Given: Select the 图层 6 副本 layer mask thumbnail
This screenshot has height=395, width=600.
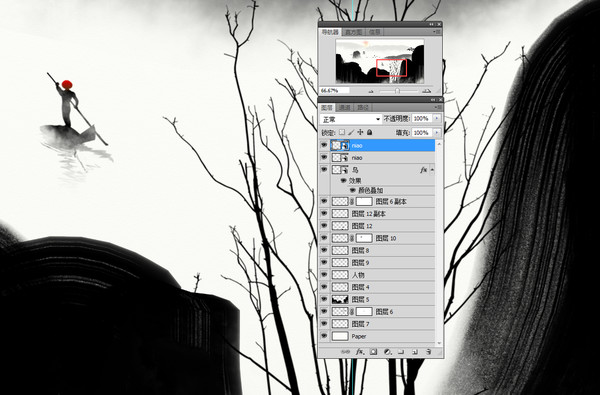Looking at the screenshot, I should tap(364, 201).
